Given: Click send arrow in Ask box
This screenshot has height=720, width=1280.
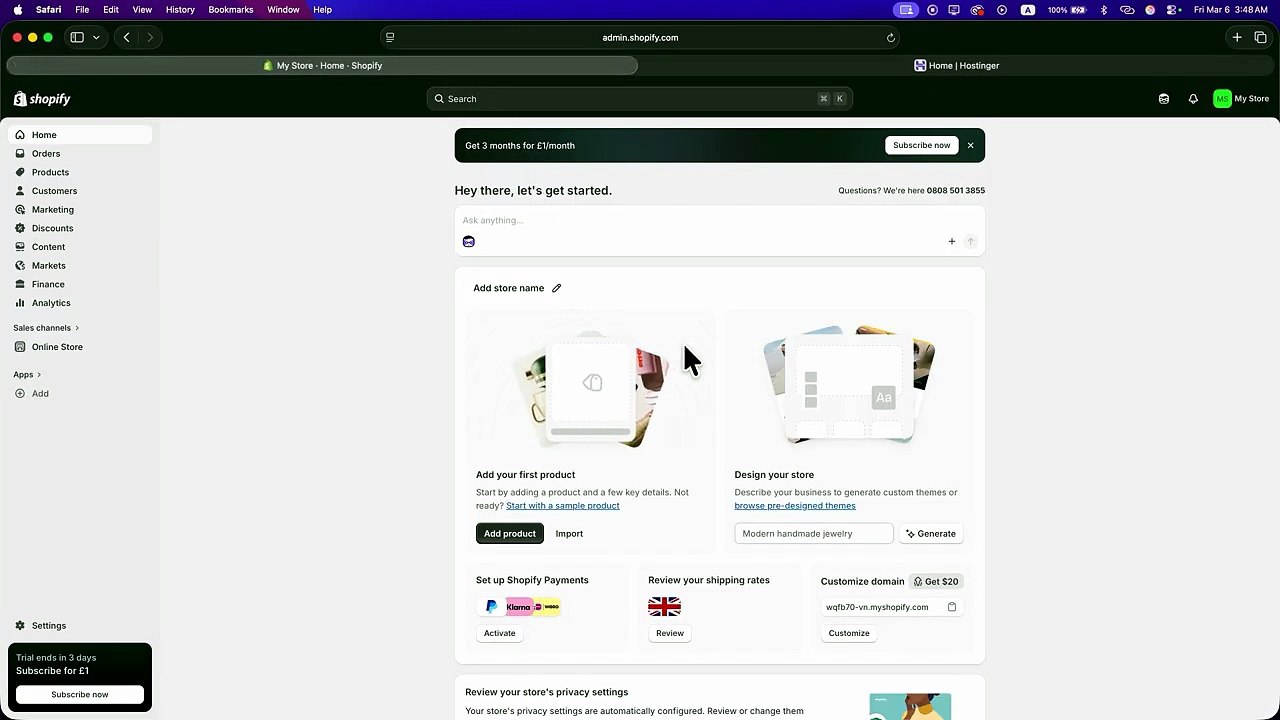Looking at the screenshot, I should pyautogui.click(x=970, y=241).
